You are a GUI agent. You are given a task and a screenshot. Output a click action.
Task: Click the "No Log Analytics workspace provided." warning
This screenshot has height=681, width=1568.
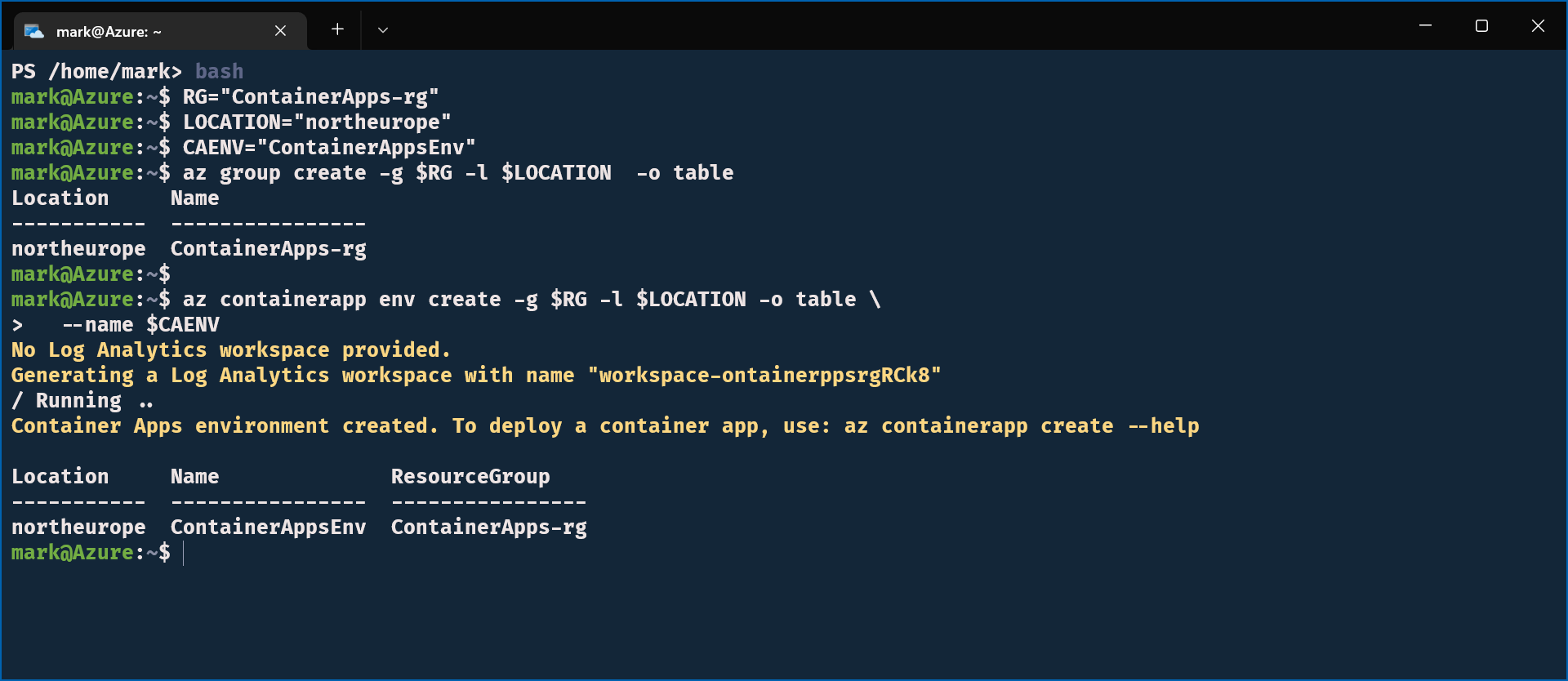tap(230, 350)
